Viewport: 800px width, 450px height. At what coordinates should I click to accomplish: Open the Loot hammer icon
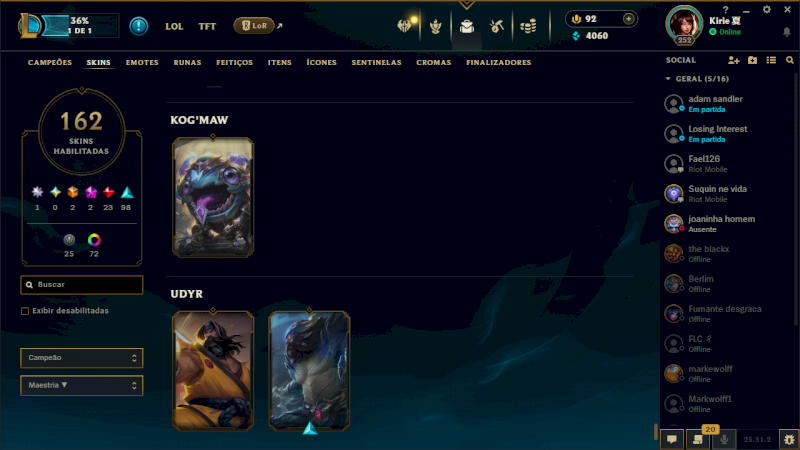497,26
